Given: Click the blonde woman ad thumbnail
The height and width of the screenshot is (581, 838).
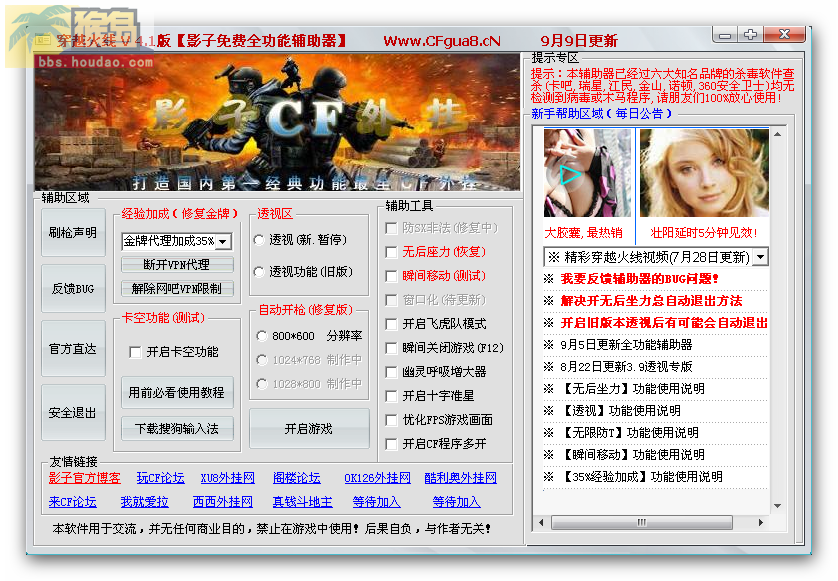Looking at the screenshot, I should point(704,173).
